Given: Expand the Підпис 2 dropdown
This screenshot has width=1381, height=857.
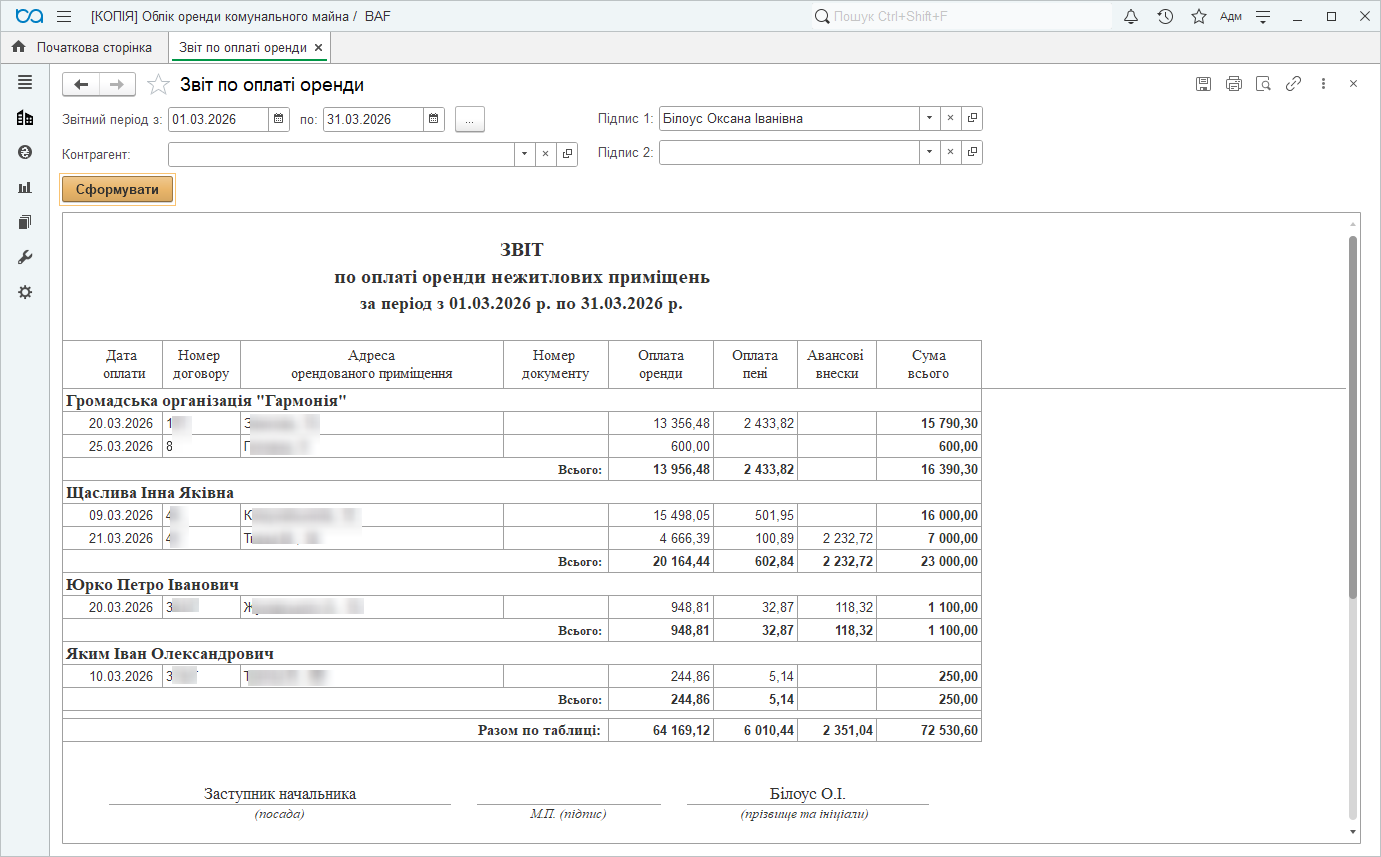Looking at the screenshot, I should [x=929, y=152].
